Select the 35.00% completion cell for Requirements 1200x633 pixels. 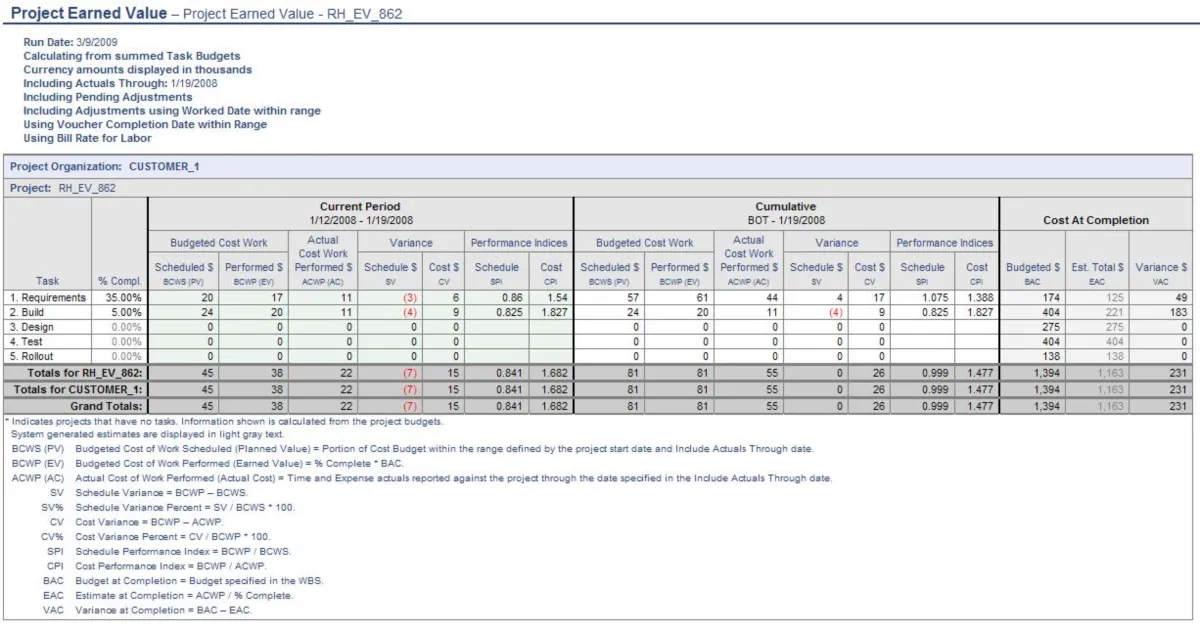tap(120, 298)
